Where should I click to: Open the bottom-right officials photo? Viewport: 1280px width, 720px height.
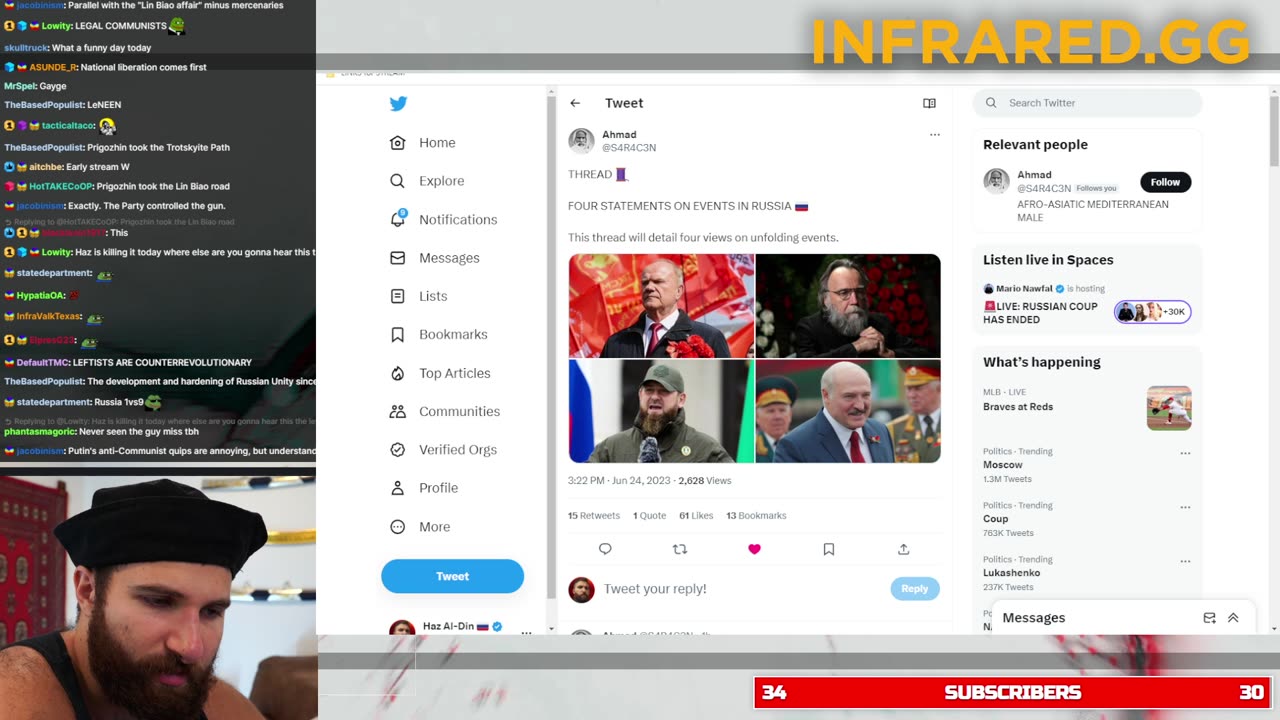848,411
